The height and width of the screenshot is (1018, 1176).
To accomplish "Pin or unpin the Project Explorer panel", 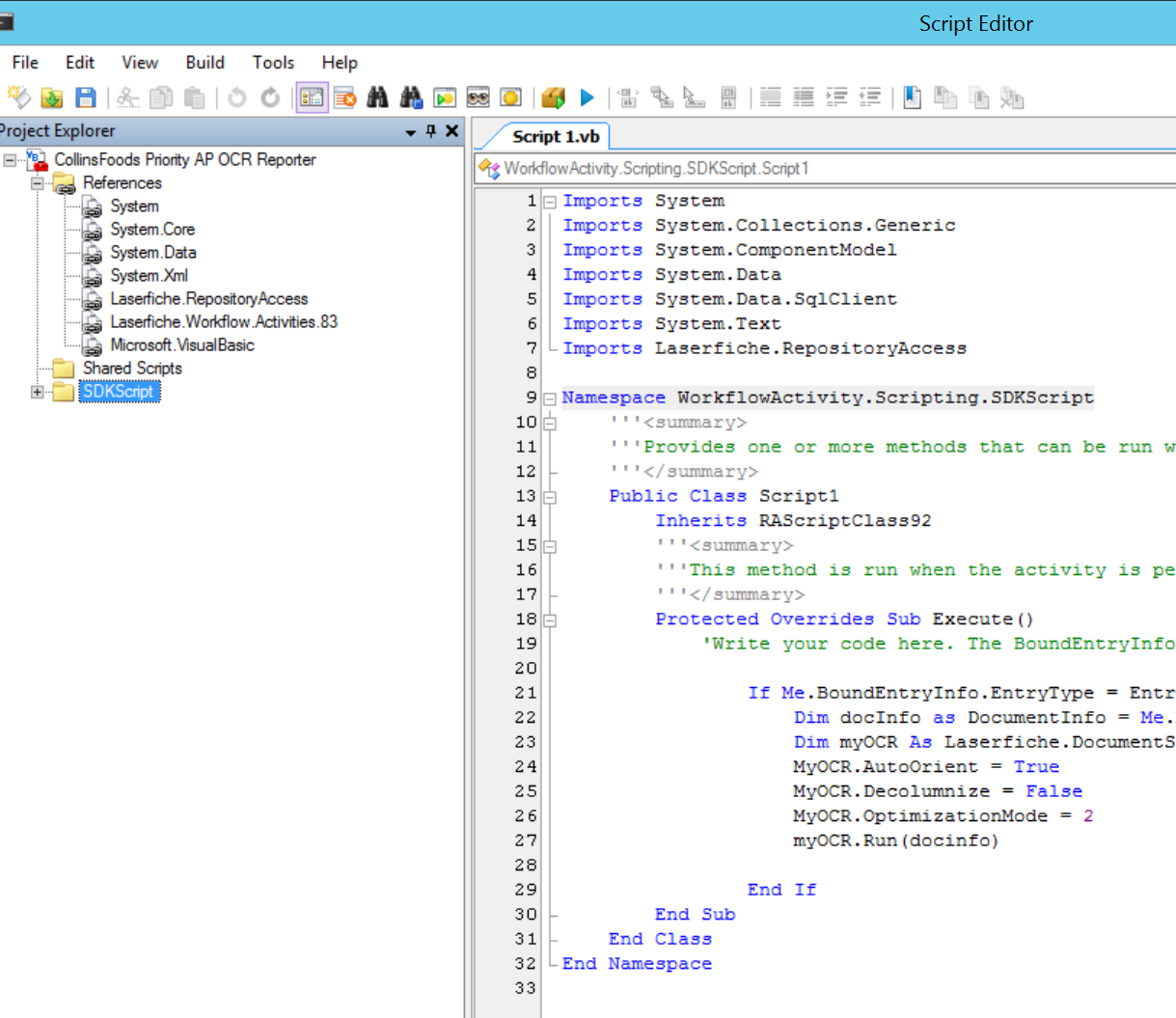I will click(431, 131).
